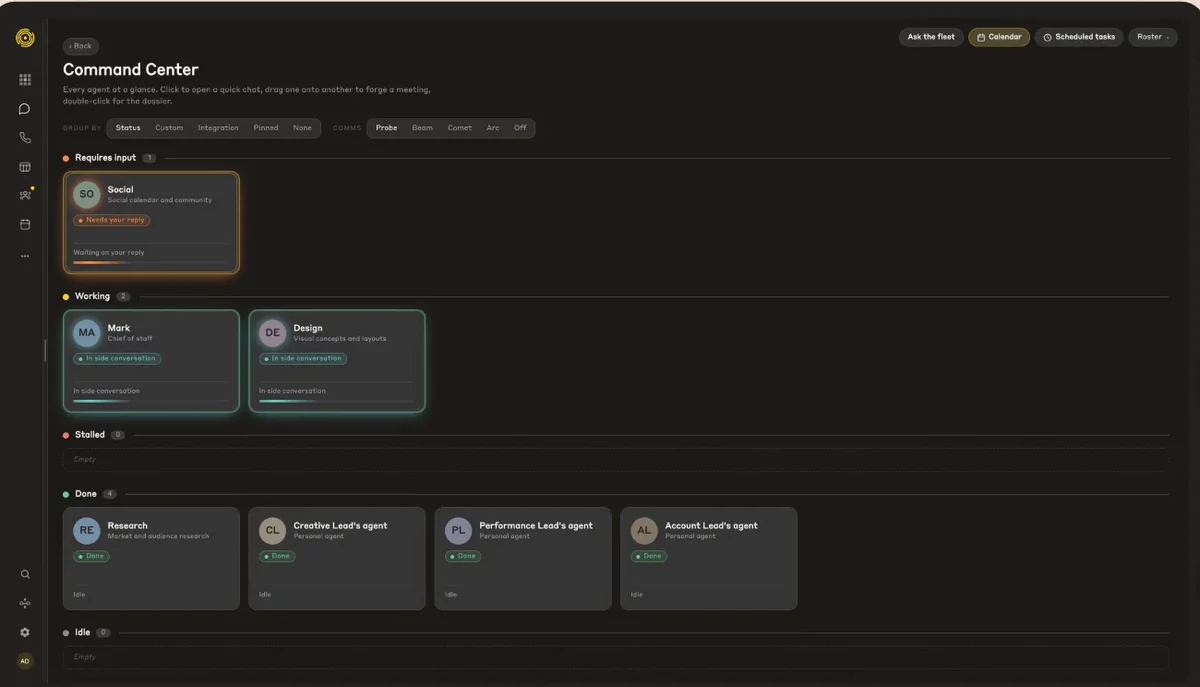
Task: Open settings gear icon in sidebar
Action: (x=25, y=632)
